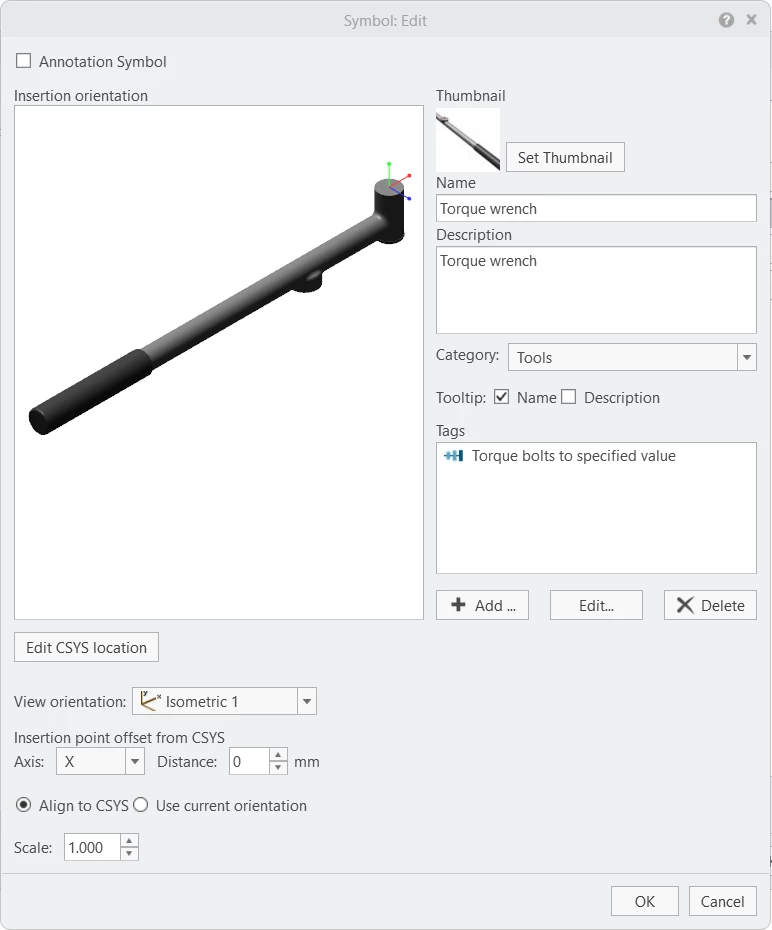This screenshot has height=930, width=772.
Task: Click the plus icon on Add button
Action: (458, 604)
